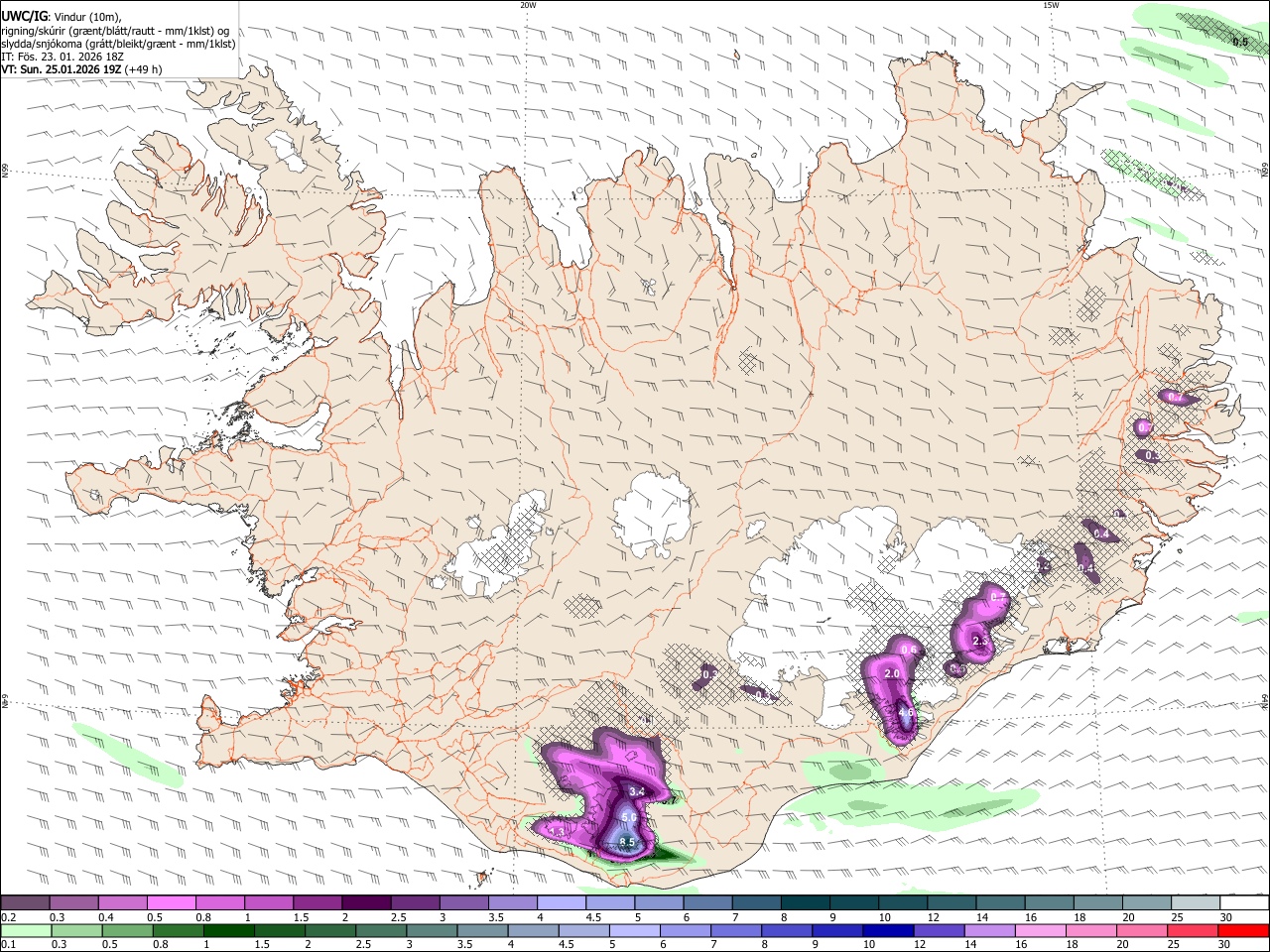The height and width of the screenshot is (952, 1270).
Task: Click the 0.5 bright pink swatch in upper snow legend row
Action: click(x=171, y=902)
